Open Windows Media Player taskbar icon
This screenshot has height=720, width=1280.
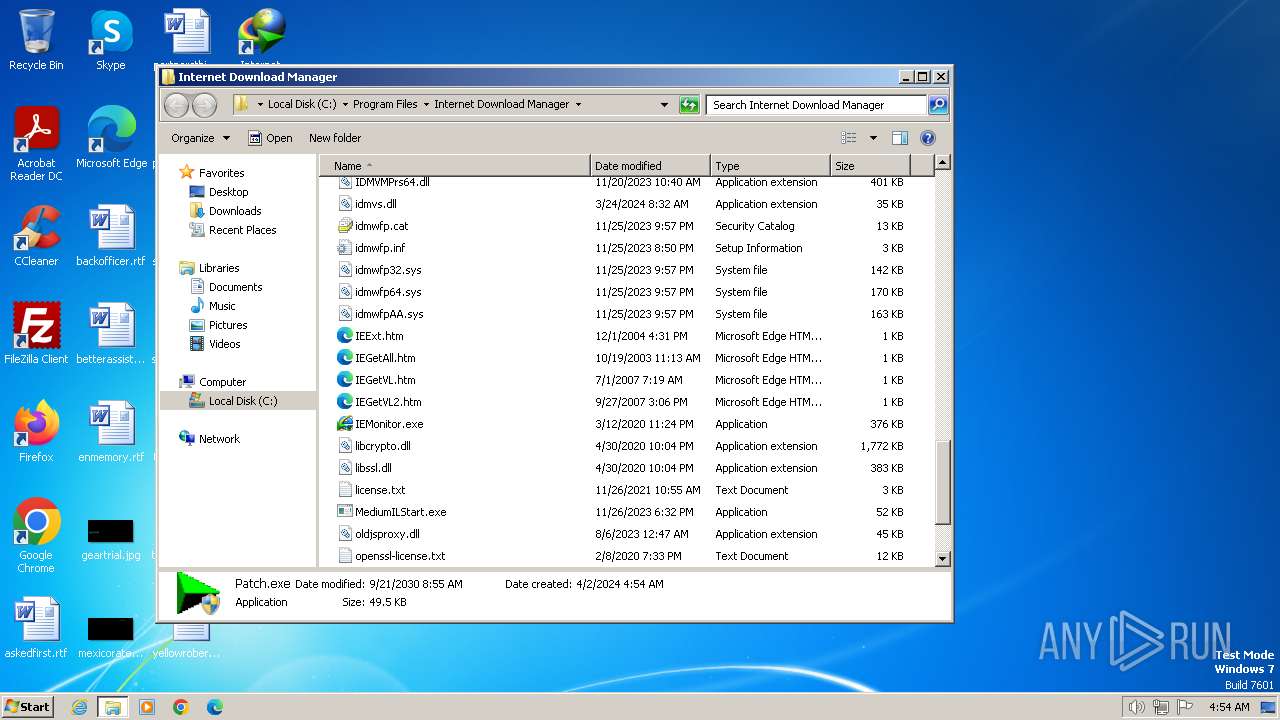tap(147, 707)
